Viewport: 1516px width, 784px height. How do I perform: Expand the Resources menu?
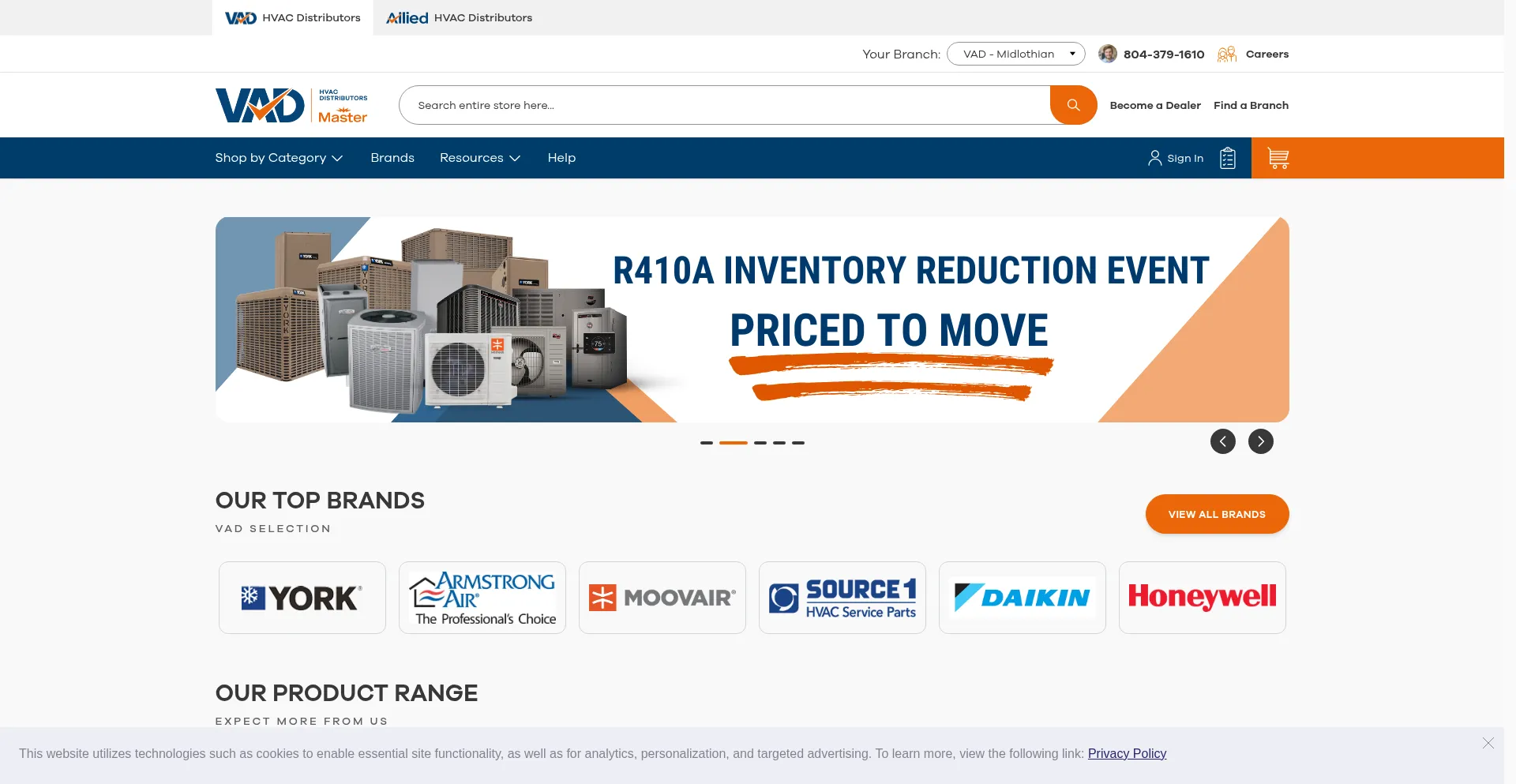click(x=479, y=158)
